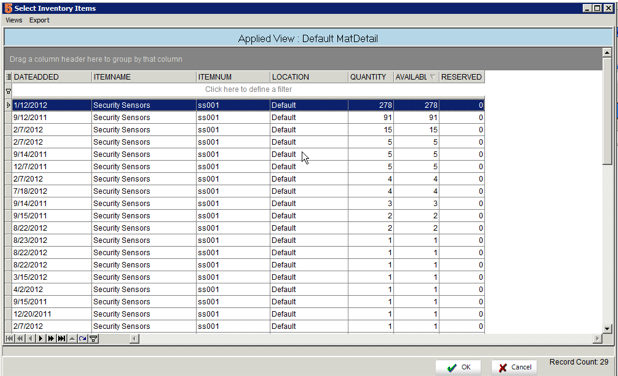This screenshot has width=618, height=376.
Task: Click the QUANTITY cell showing 91
Action: (x=371, y=117)
